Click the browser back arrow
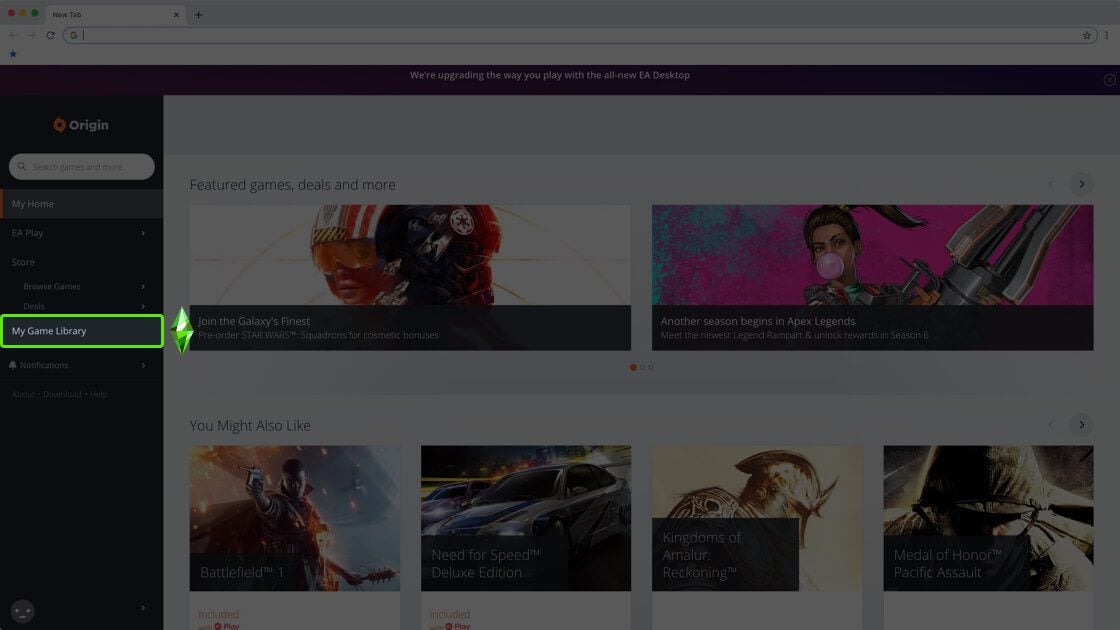The image size is (1120, 630). (14, 35)
